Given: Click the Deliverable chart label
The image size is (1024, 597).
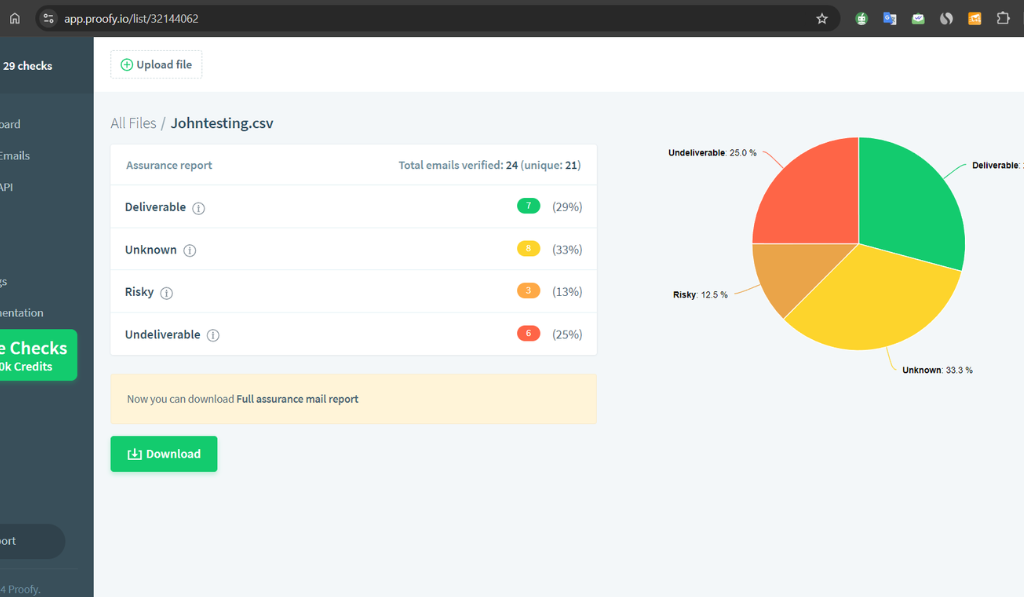Looking at the screenshot, I should click(x=998, y=165).
